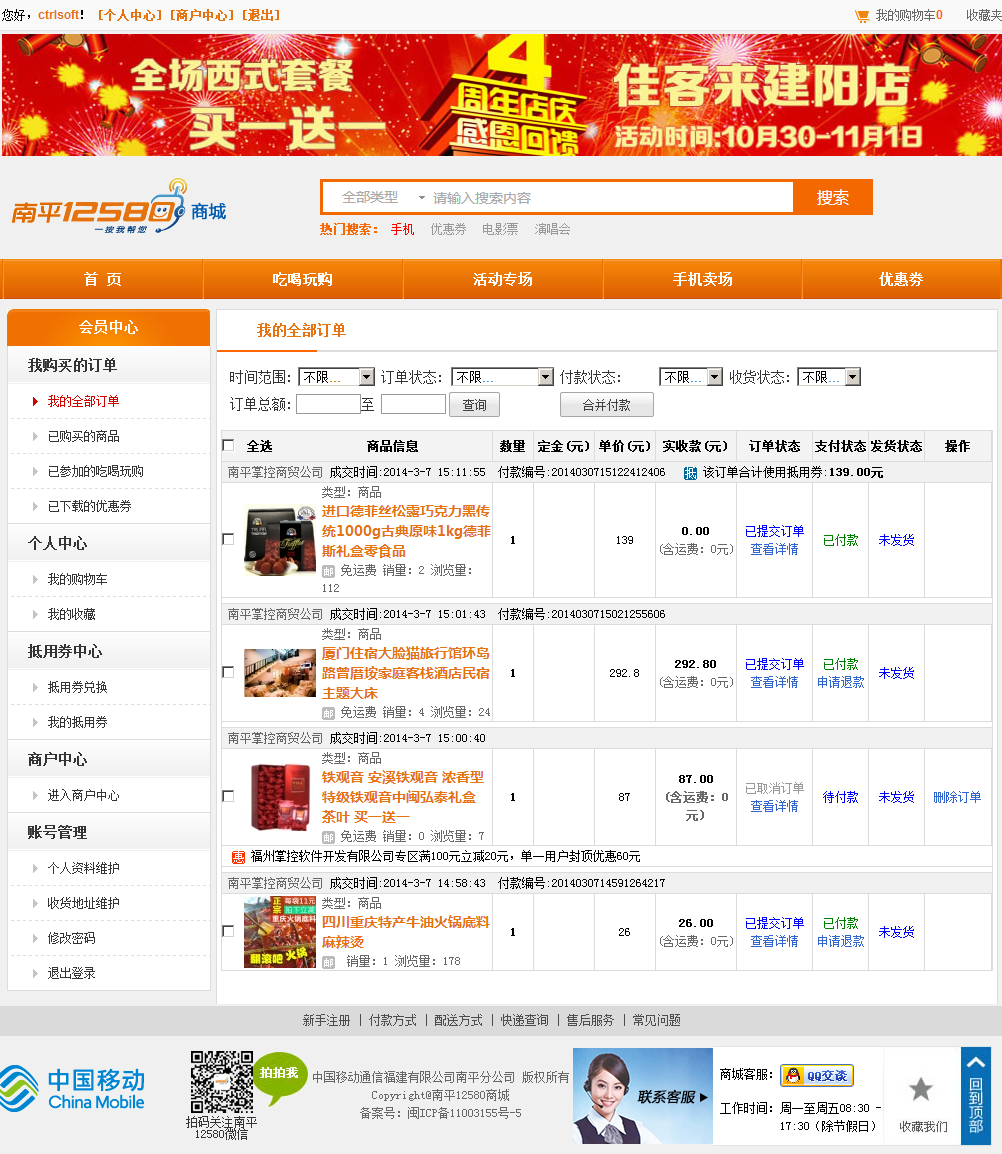
Task: Click the 查询 button
Action: click(474, 405)
